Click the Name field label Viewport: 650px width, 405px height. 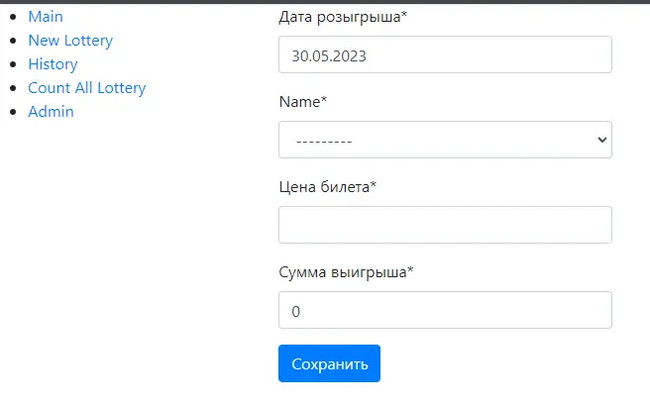pyautogui.click(x=302, y=102)
